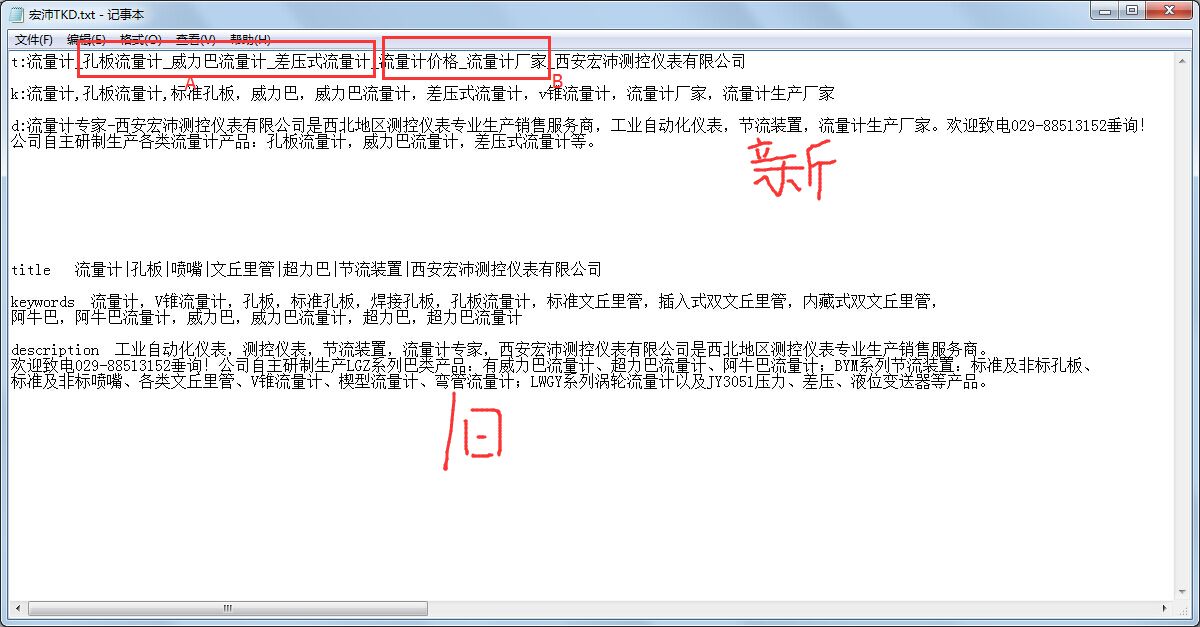Click the window title '宏沛TKD.txt - 记事本'
The width and height of the screenshot is (1200, 627).
86,13
